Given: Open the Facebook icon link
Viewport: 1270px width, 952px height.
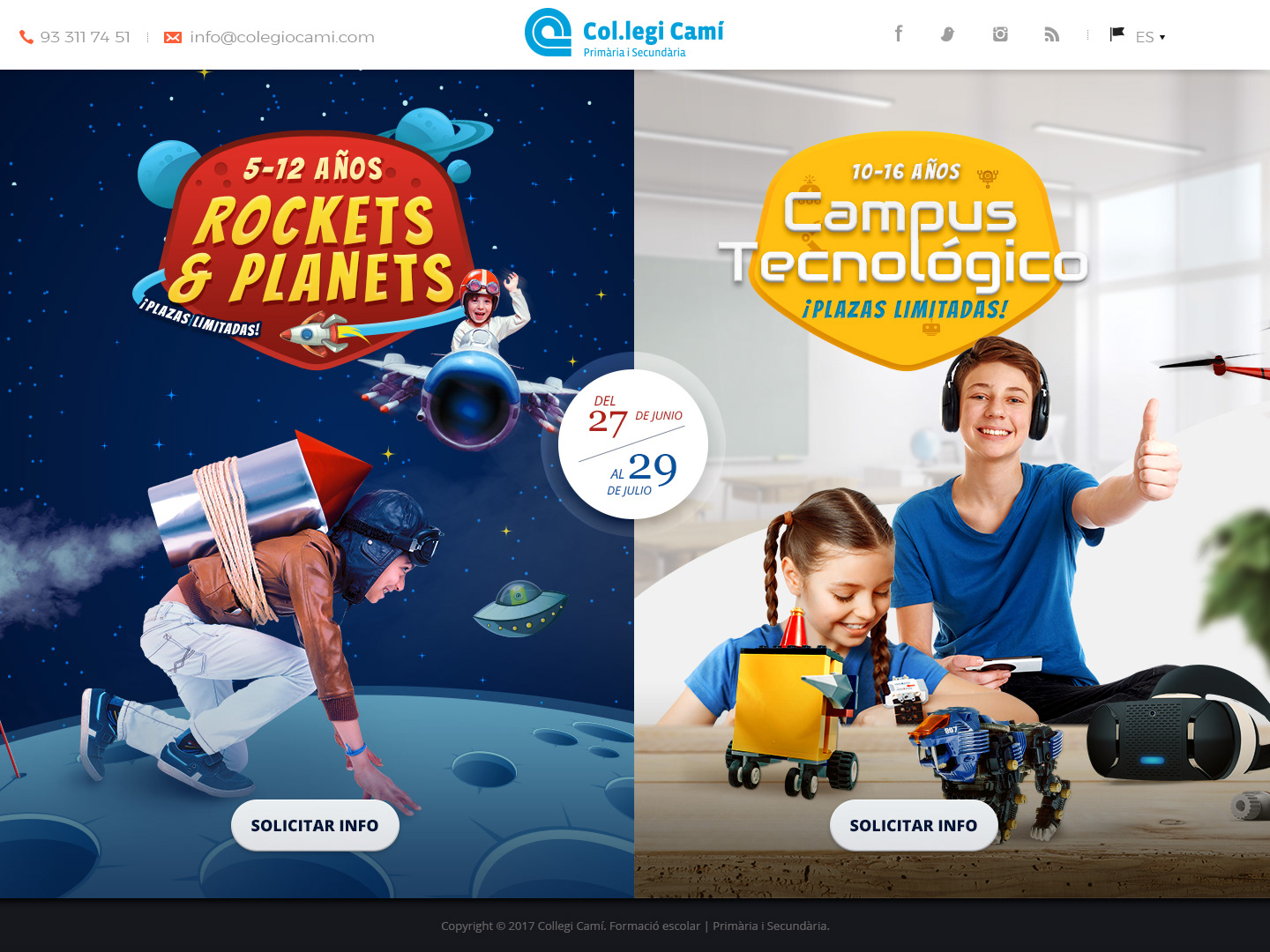Looking at the screenshot, I should point(898,34).
